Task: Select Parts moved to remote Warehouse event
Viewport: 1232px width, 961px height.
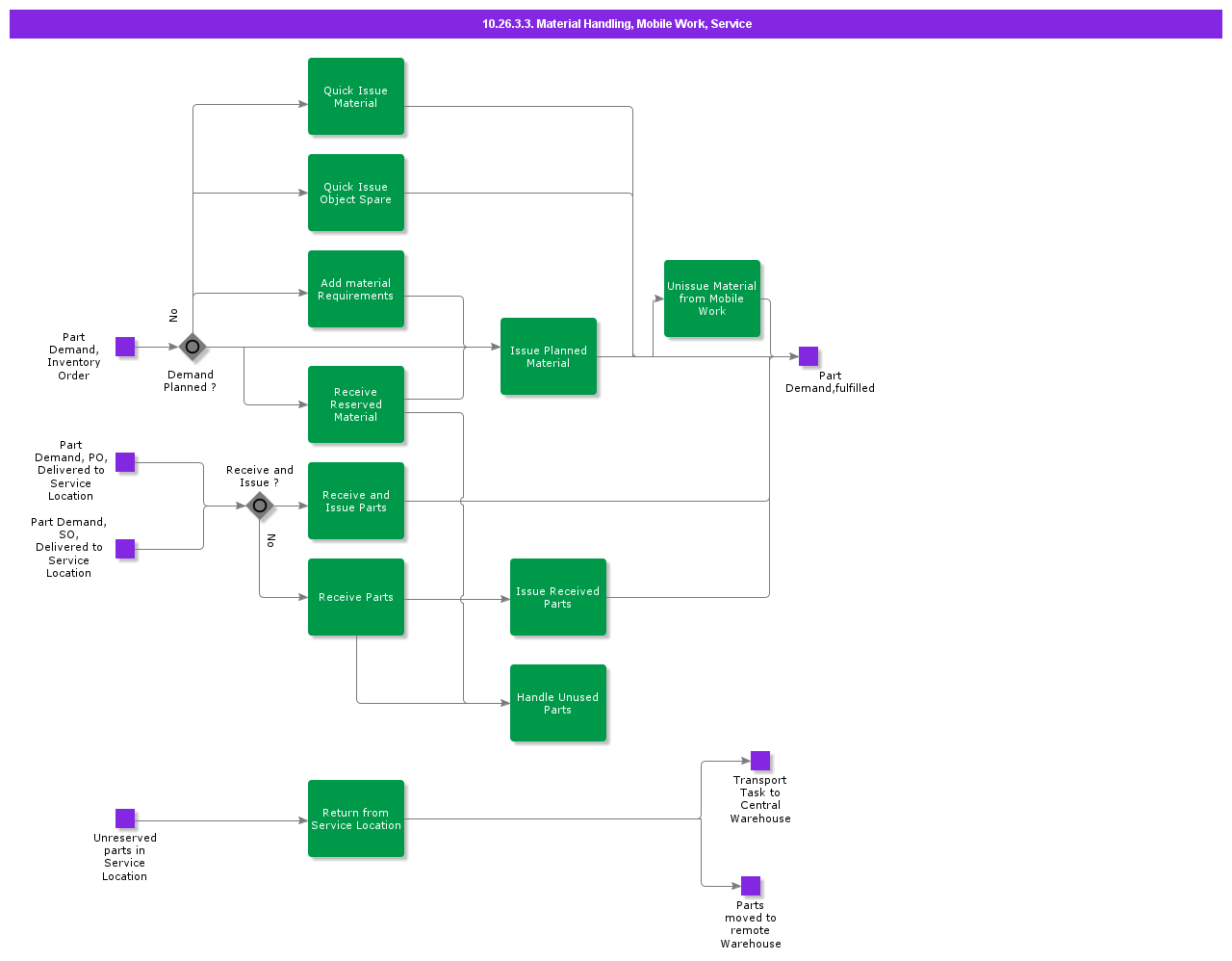Action: coord(751,886)
